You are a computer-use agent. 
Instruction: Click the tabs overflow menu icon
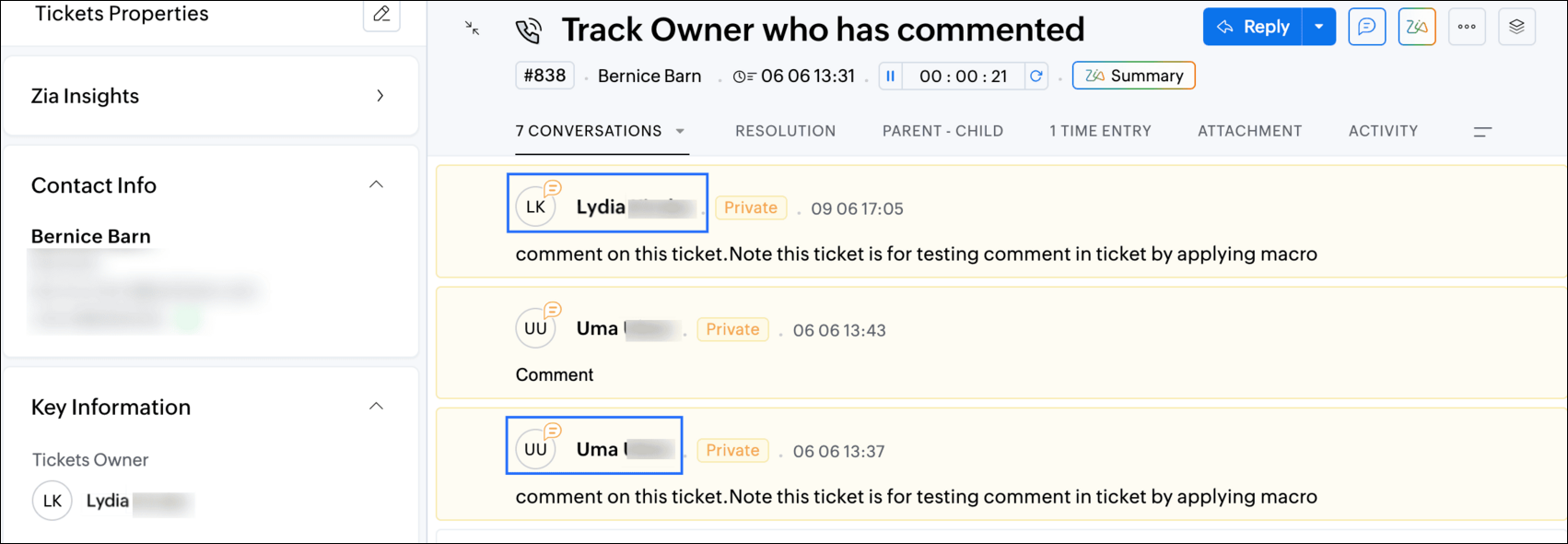pos(1482,132)
